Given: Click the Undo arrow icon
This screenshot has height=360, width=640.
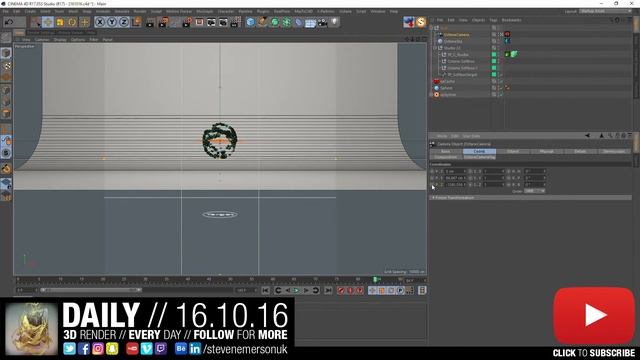Looking at the screenshot, I should (x=9, y=22).
